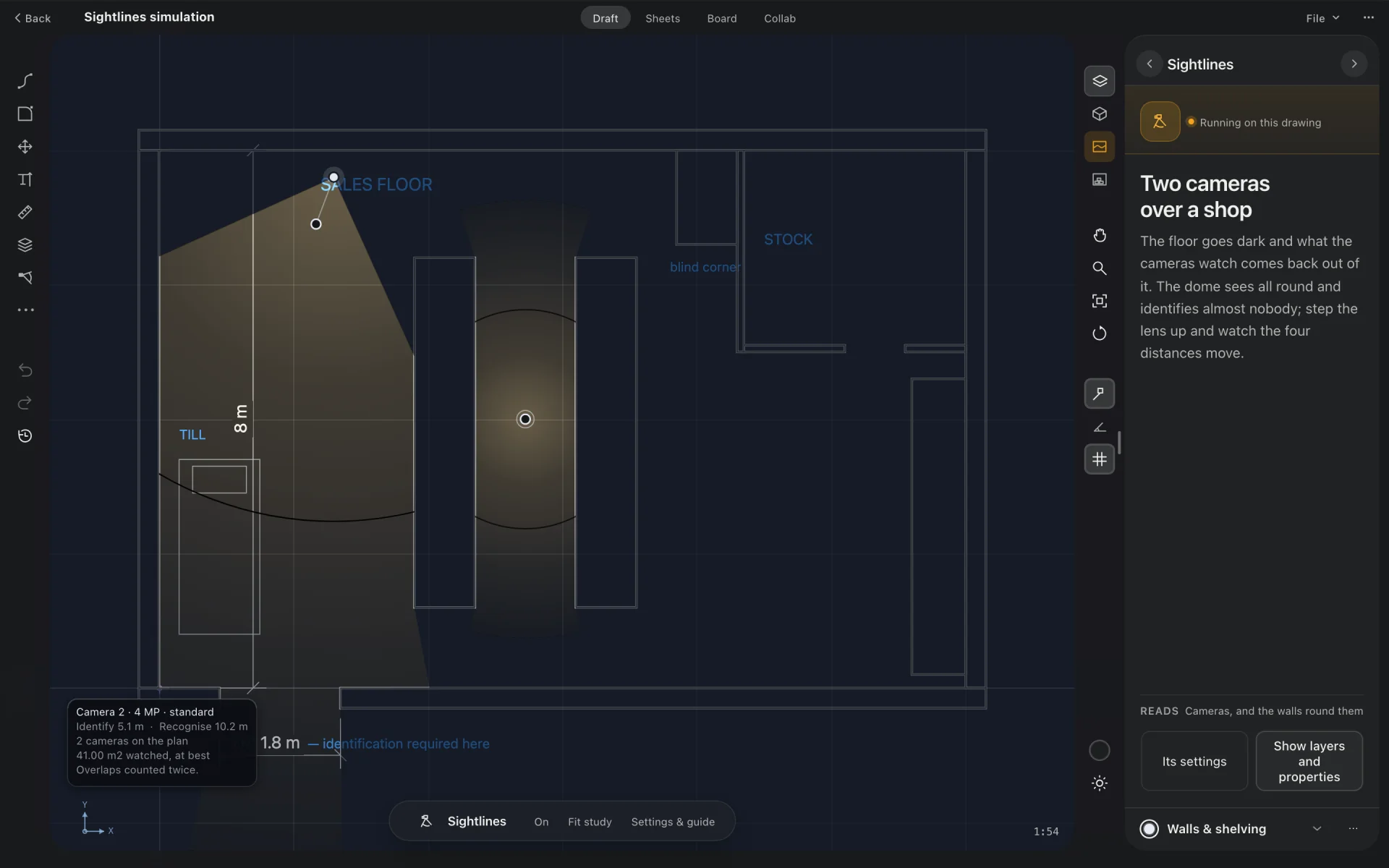Toggle point snapping button
The width and height of the screenshot is (1389, 868).
click(x=1100, y=393)
